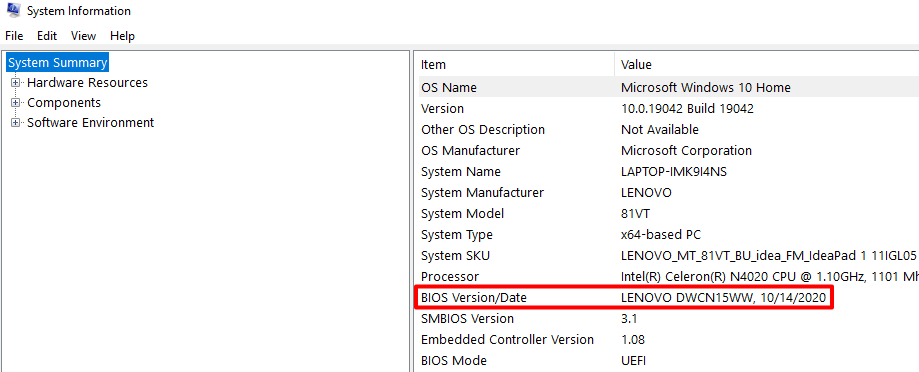919x372 pixels.
Task: Select the BIOS Version/Date row
Action: click(x=669, y=298)
